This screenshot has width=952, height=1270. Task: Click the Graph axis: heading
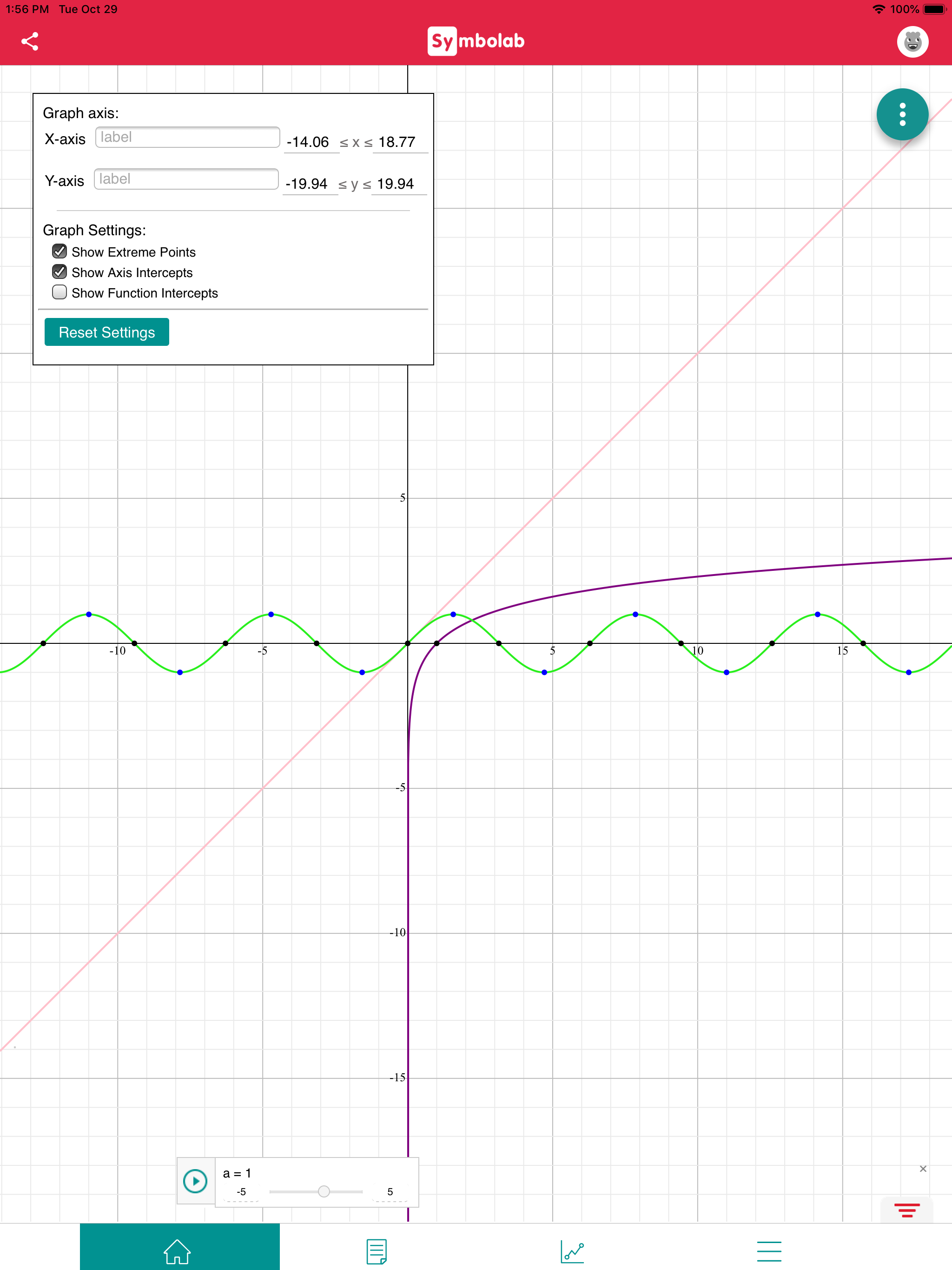(x=81, y=113)
